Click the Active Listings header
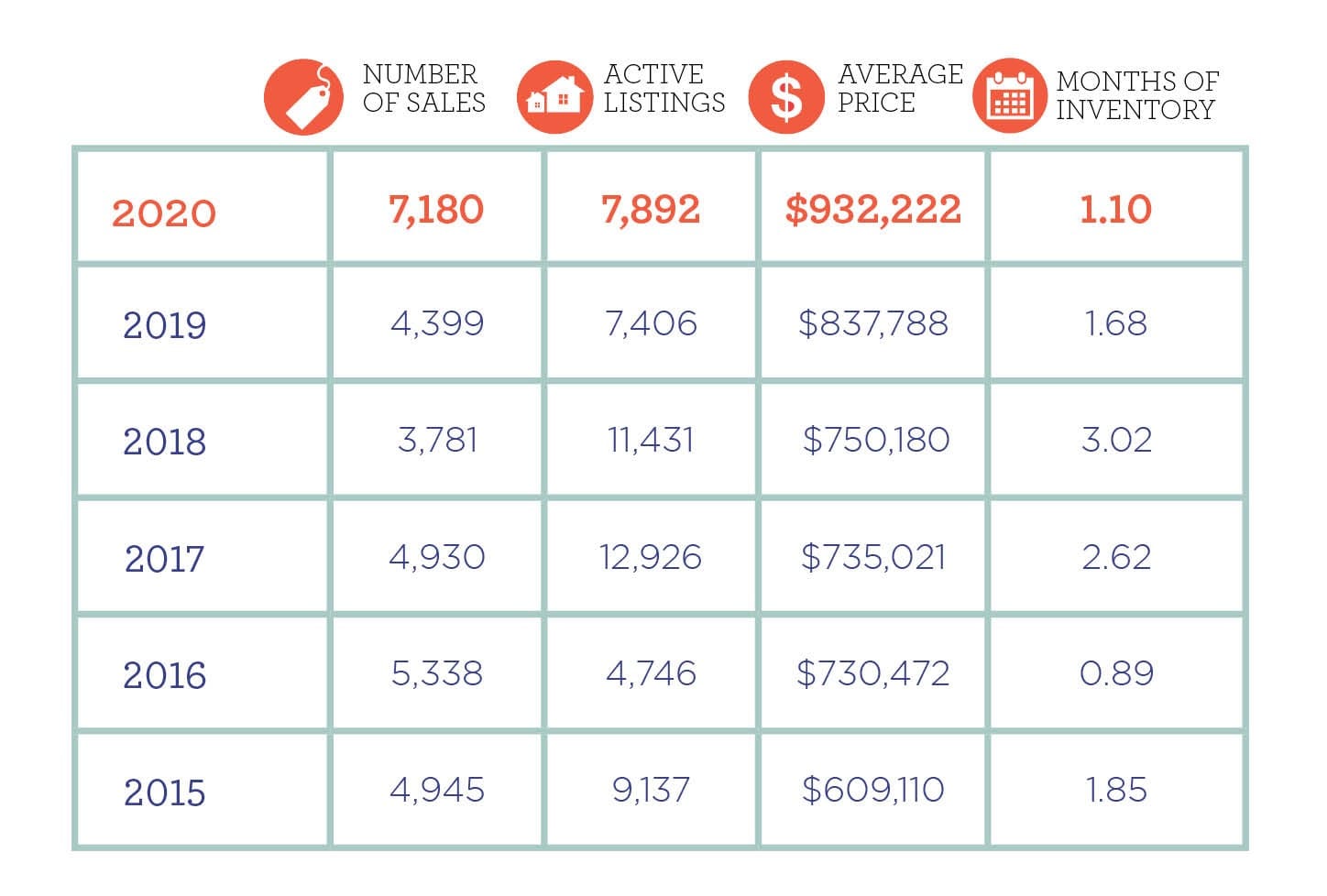 point(663,88)
